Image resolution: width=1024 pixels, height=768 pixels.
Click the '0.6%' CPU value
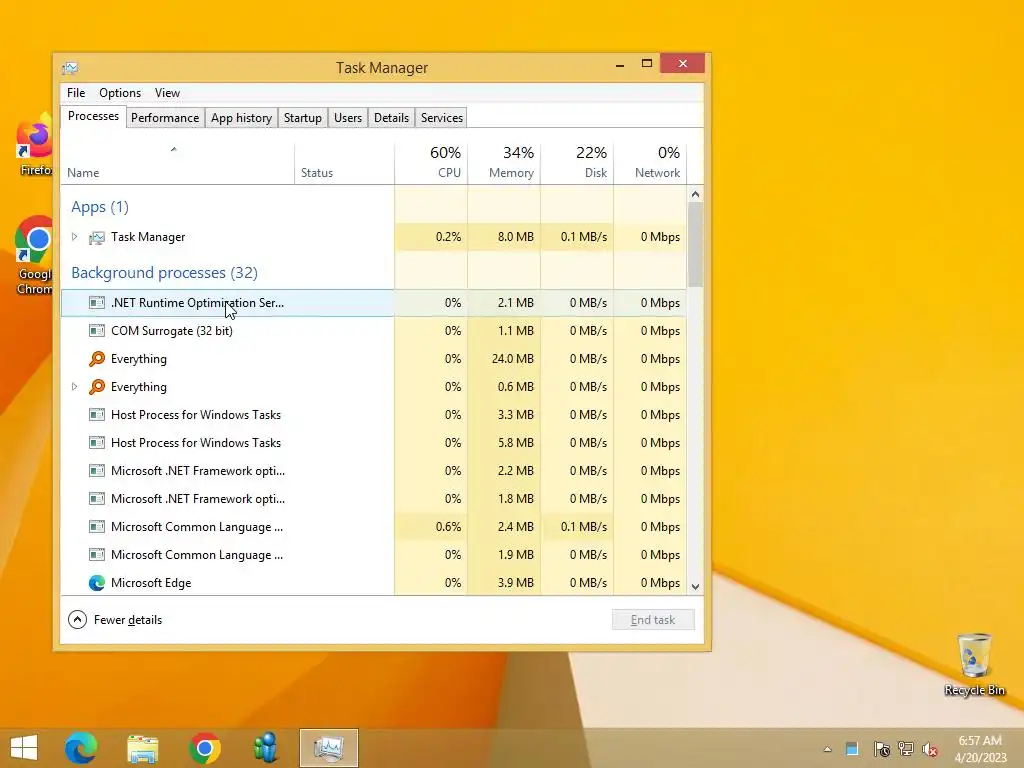click(x=448, y=527)
